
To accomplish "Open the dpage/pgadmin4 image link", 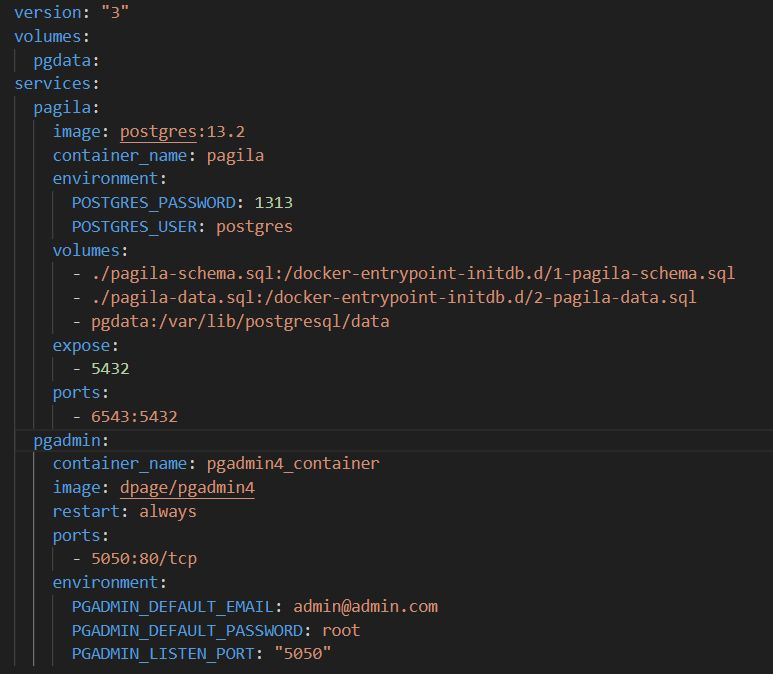I will click(x=187, y=488).
